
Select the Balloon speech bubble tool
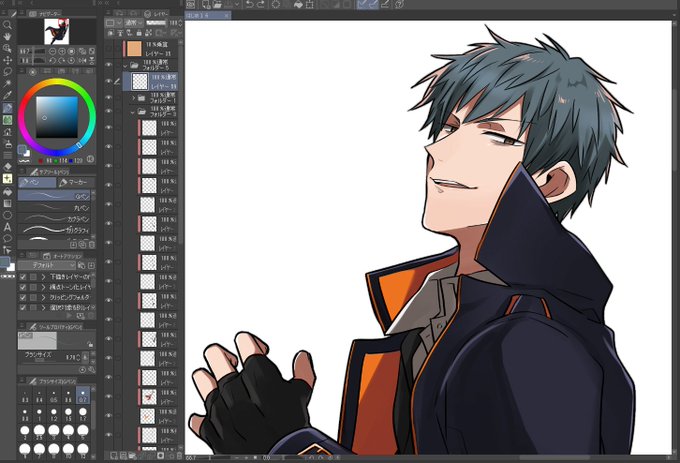click(x=7, y=238)
